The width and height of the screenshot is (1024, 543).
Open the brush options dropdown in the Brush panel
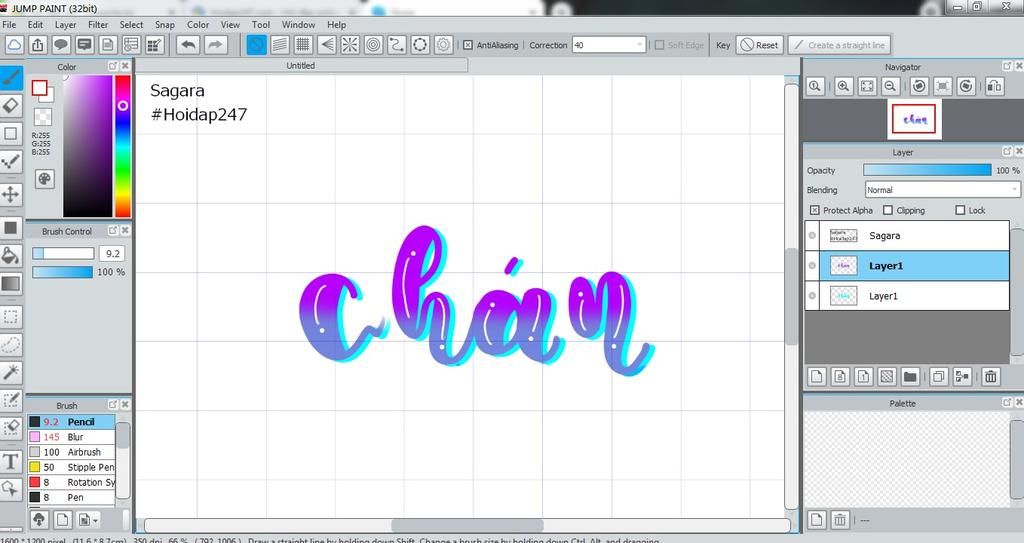pos(88,520)
